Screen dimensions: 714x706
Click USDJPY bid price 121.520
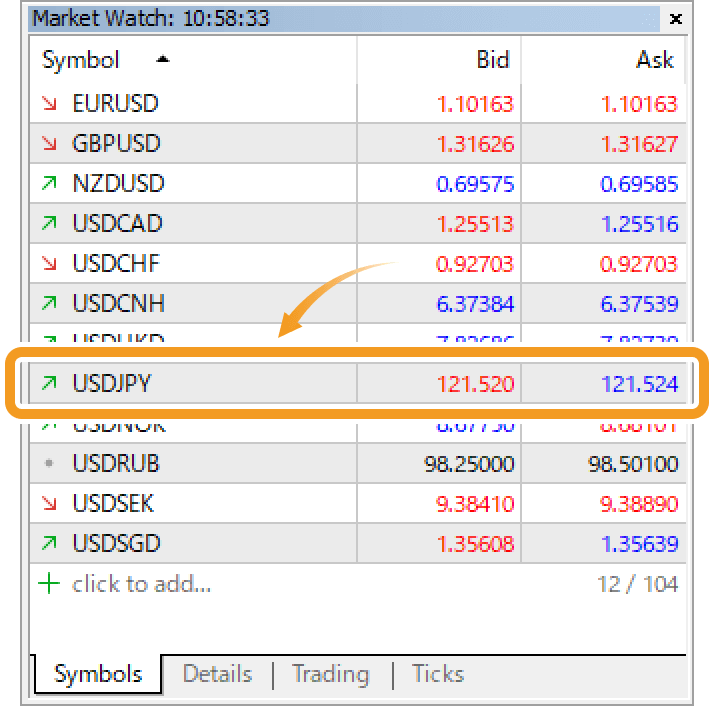475,384
